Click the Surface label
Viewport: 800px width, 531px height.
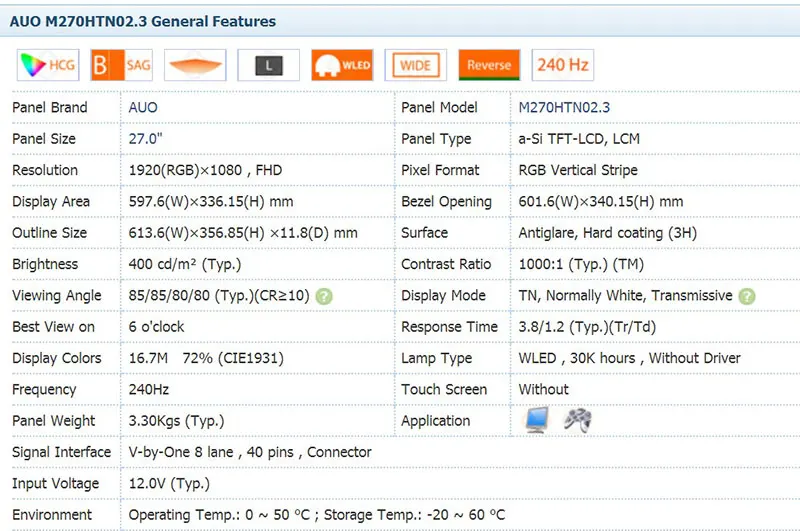pos(424,233)
